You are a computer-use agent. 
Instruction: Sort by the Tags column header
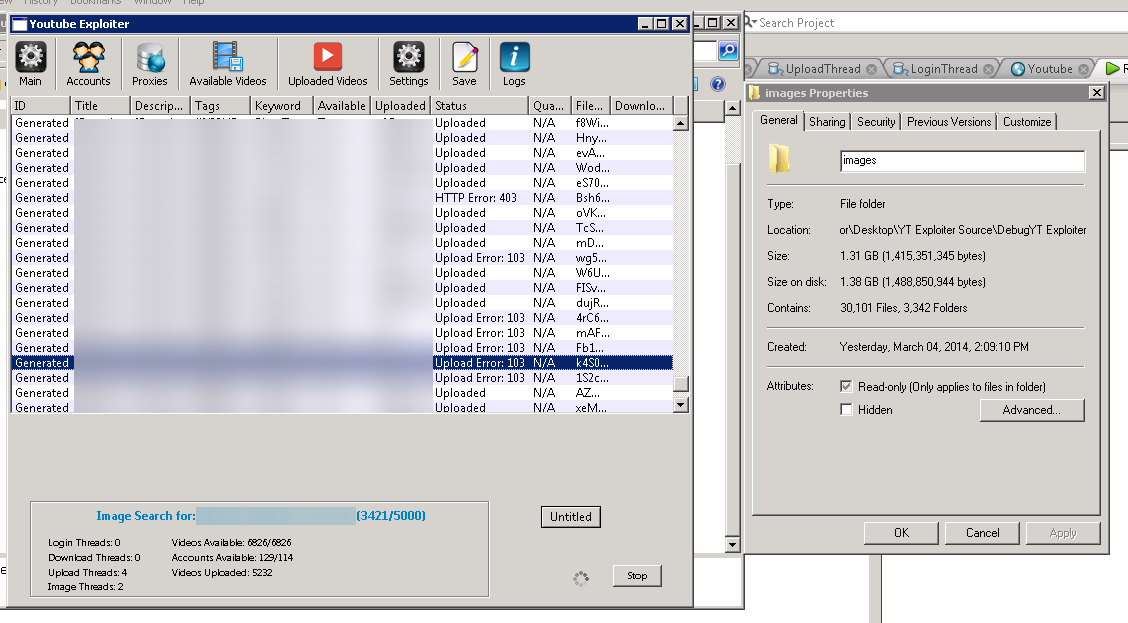(222, 106)
